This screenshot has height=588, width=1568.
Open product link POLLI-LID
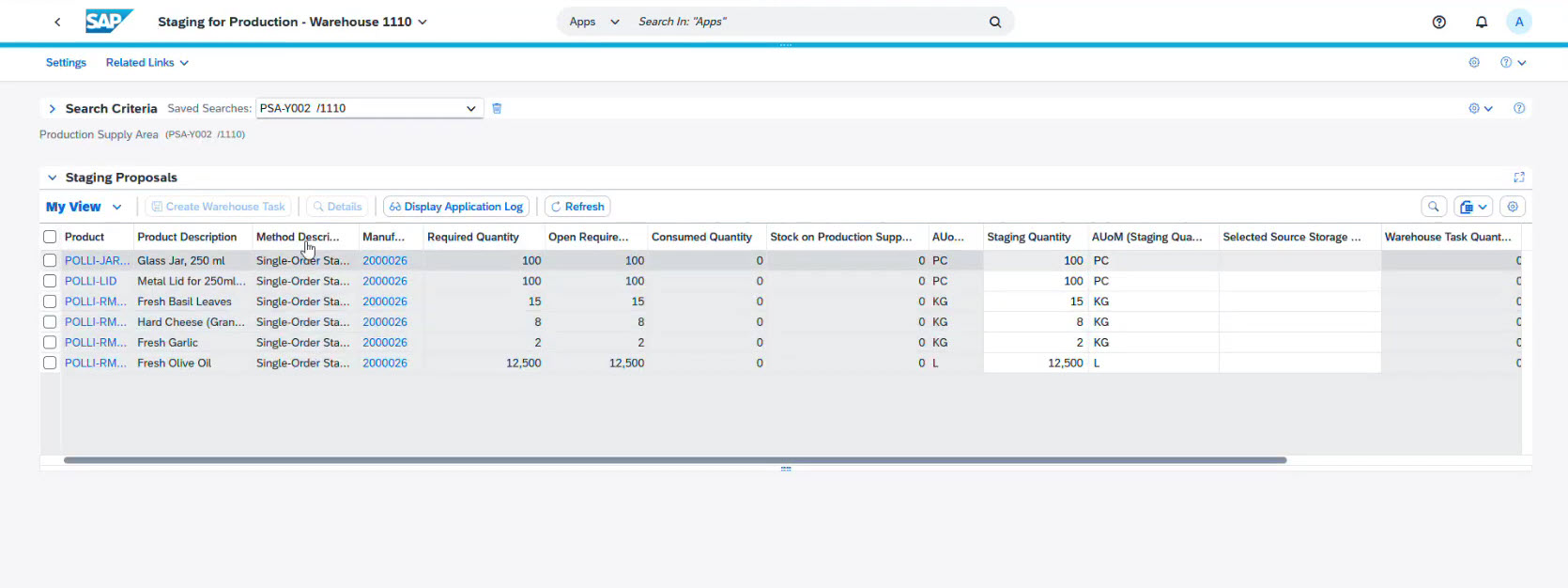(x=91, y=281)
